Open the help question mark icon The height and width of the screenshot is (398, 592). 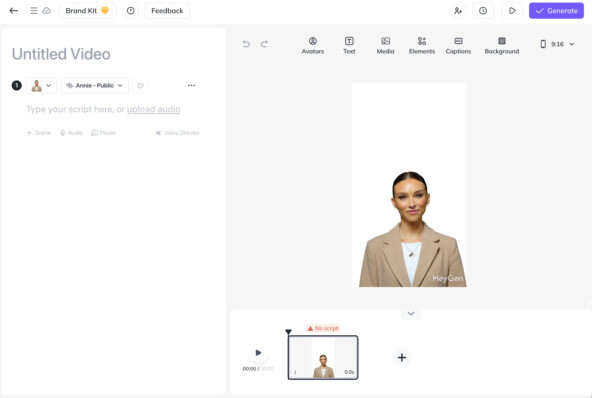[131, 11]
